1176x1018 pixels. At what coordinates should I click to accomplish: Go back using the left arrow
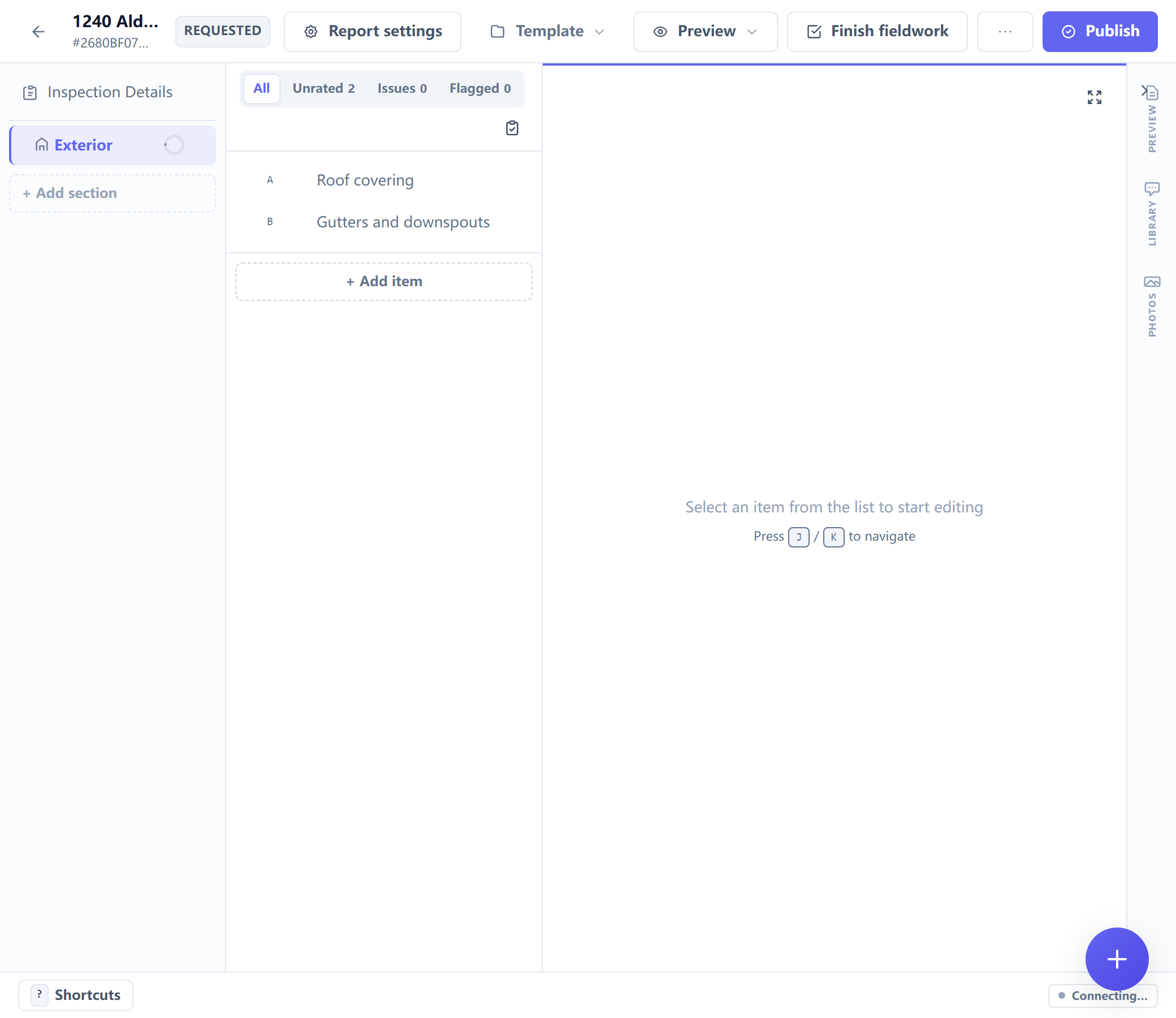38,32
